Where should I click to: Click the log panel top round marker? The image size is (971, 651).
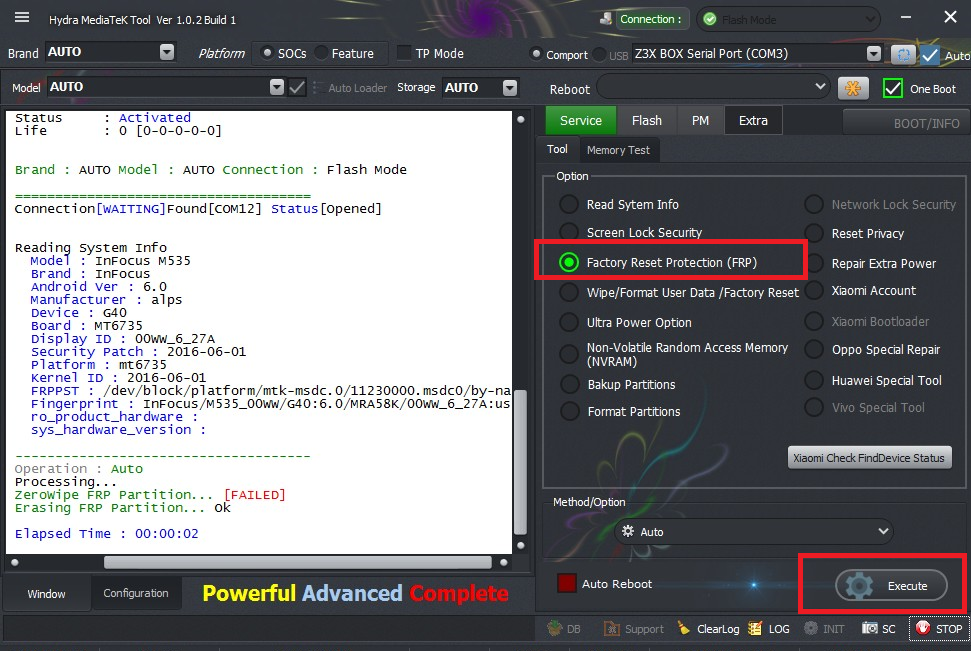pos(521,120)
